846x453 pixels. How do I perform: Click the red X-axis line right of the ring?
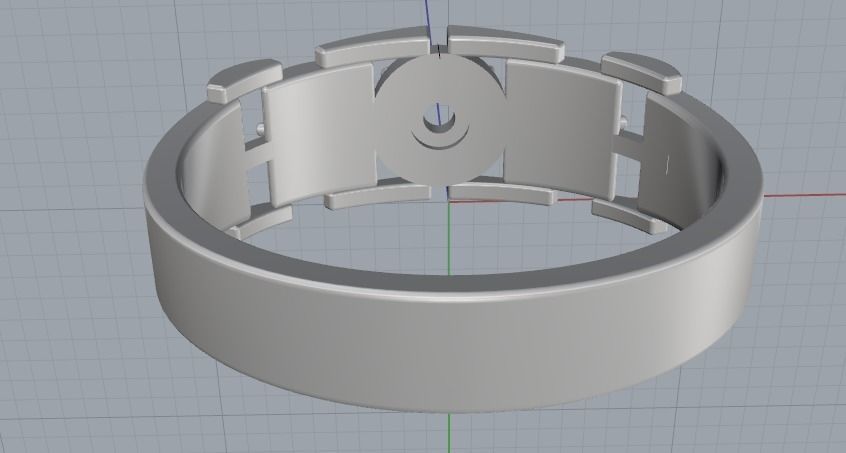[x=804, y=194]
